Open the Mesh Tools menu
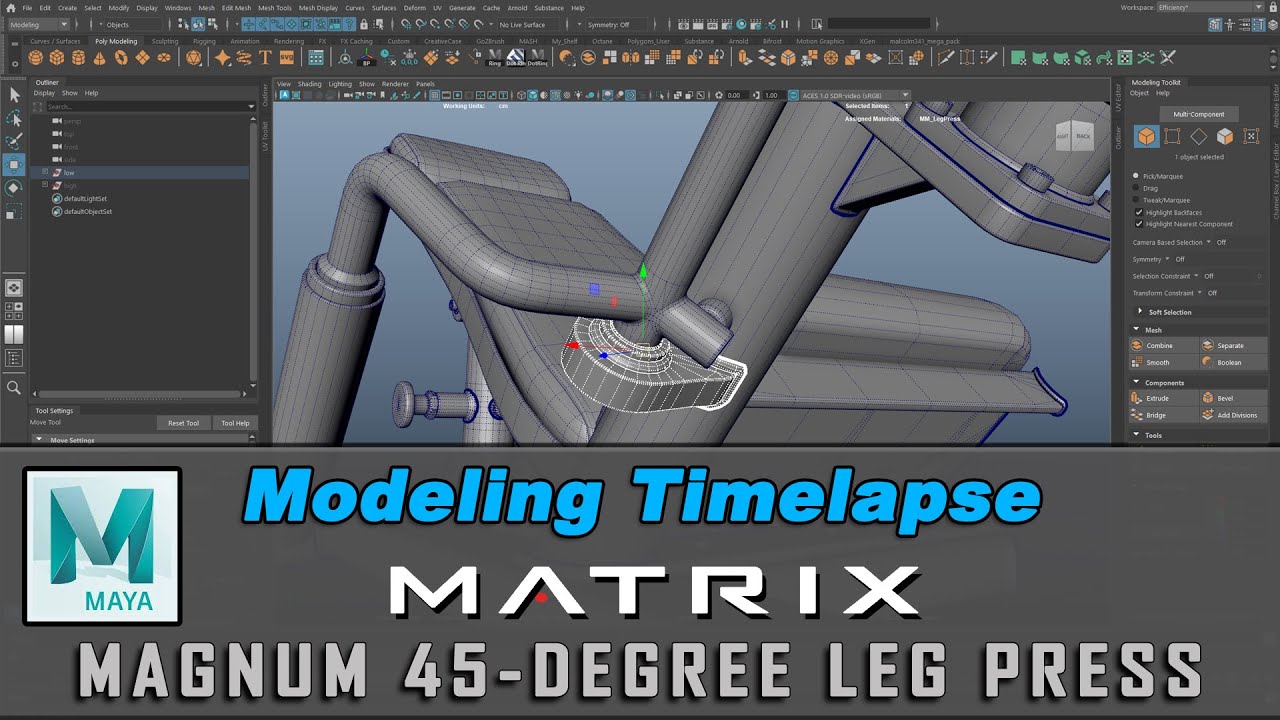Screen dimensions: 1280x720 (274, 8)
